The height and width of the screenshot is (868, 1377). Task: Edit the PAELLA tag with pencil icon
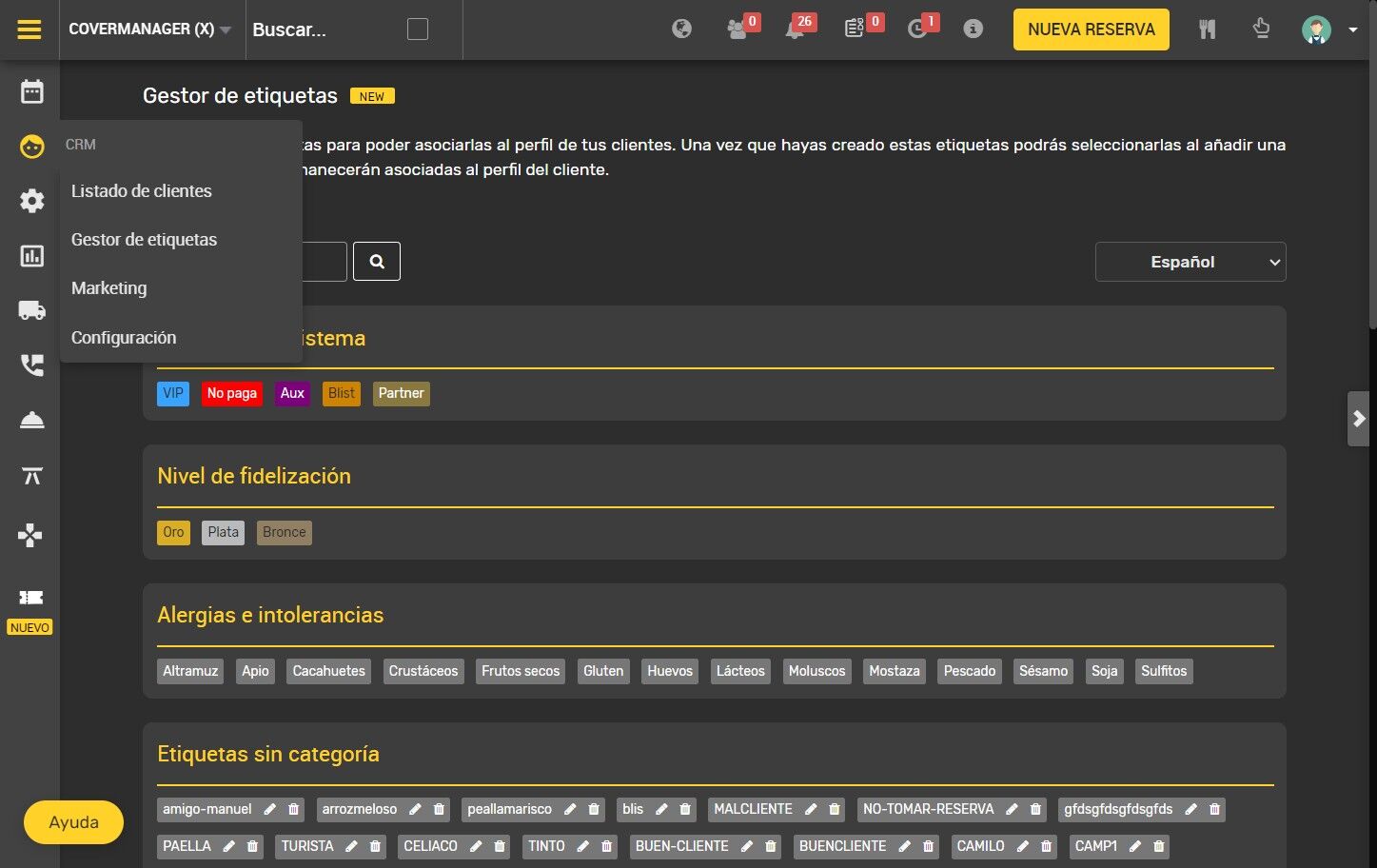pyautogui.click(x=229, y=846)
